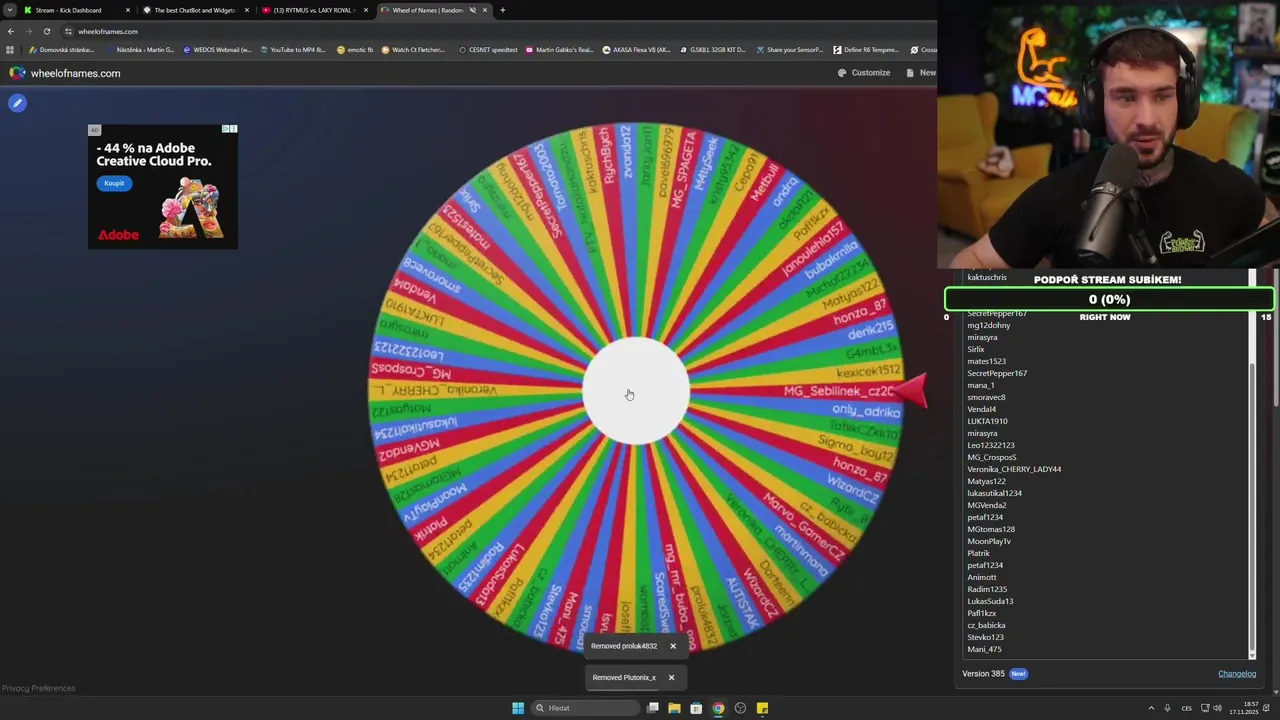This screenshot has width=1280, height=720.
Task: Click 'Leo12322123' in the entries list
Action: pyautogui.click(x=990, y=445)
